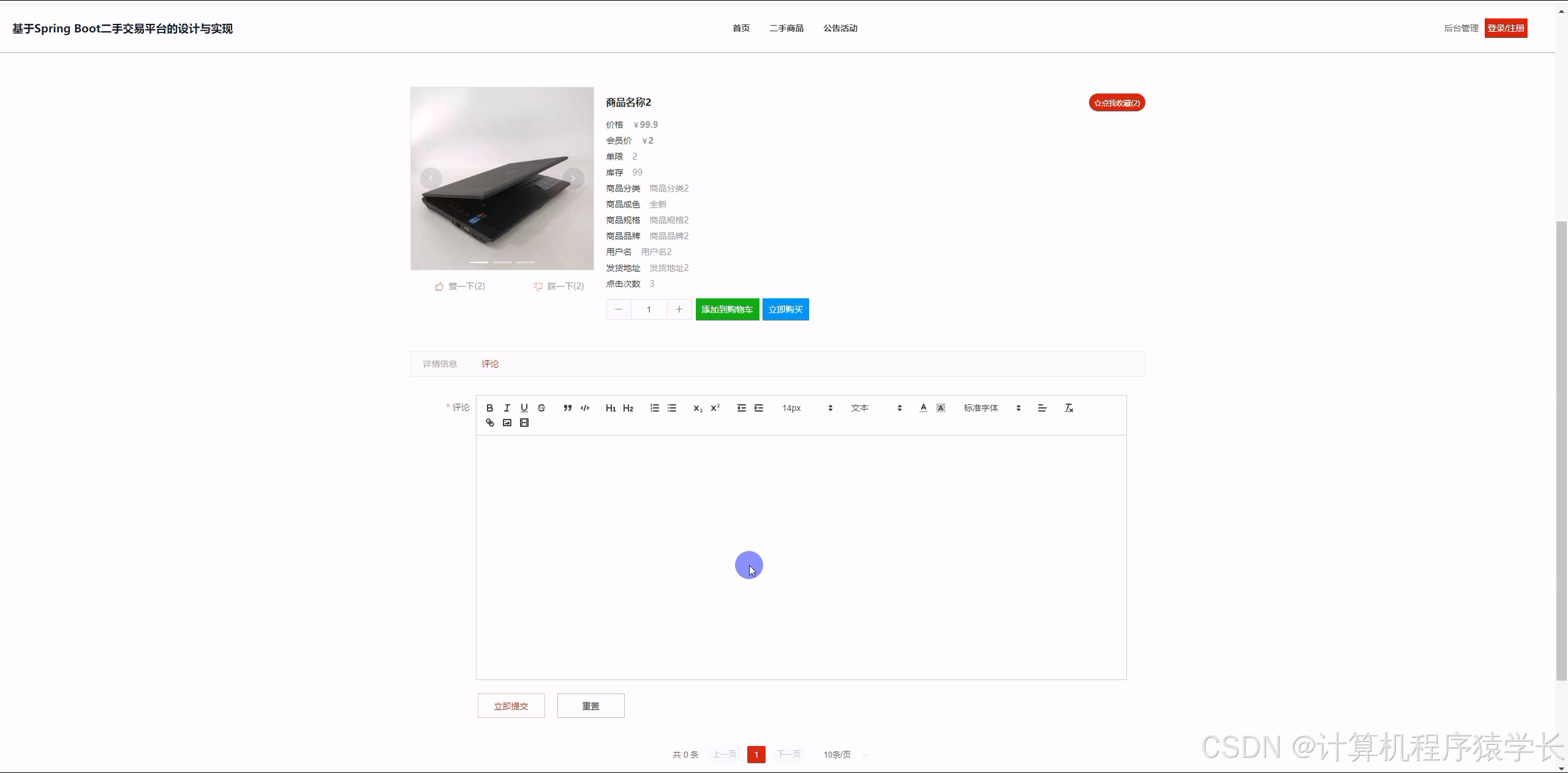This screenshot has width=1568, height=773.
Task: Switch to the 详情信息 tab
Action: pyautogui.click(x=440, y=363)
